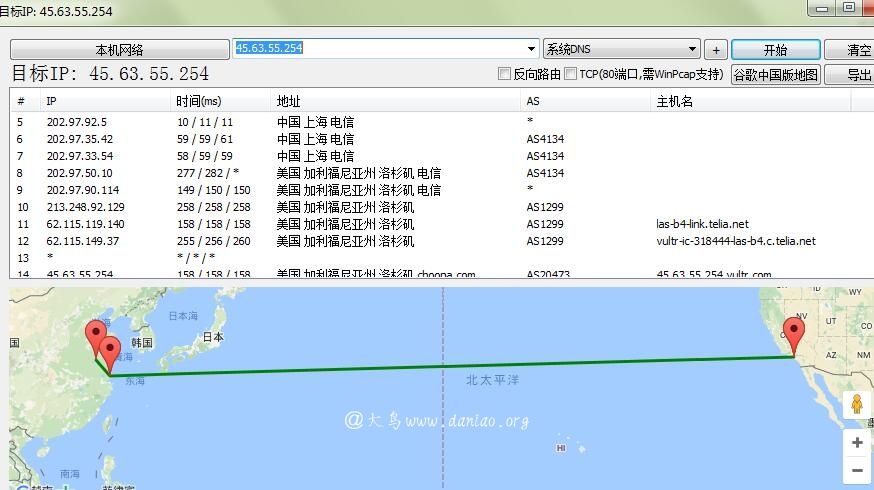Click hop 13 row with asterisks
Screen dimensions: 874x490
[x=441, y=258]
